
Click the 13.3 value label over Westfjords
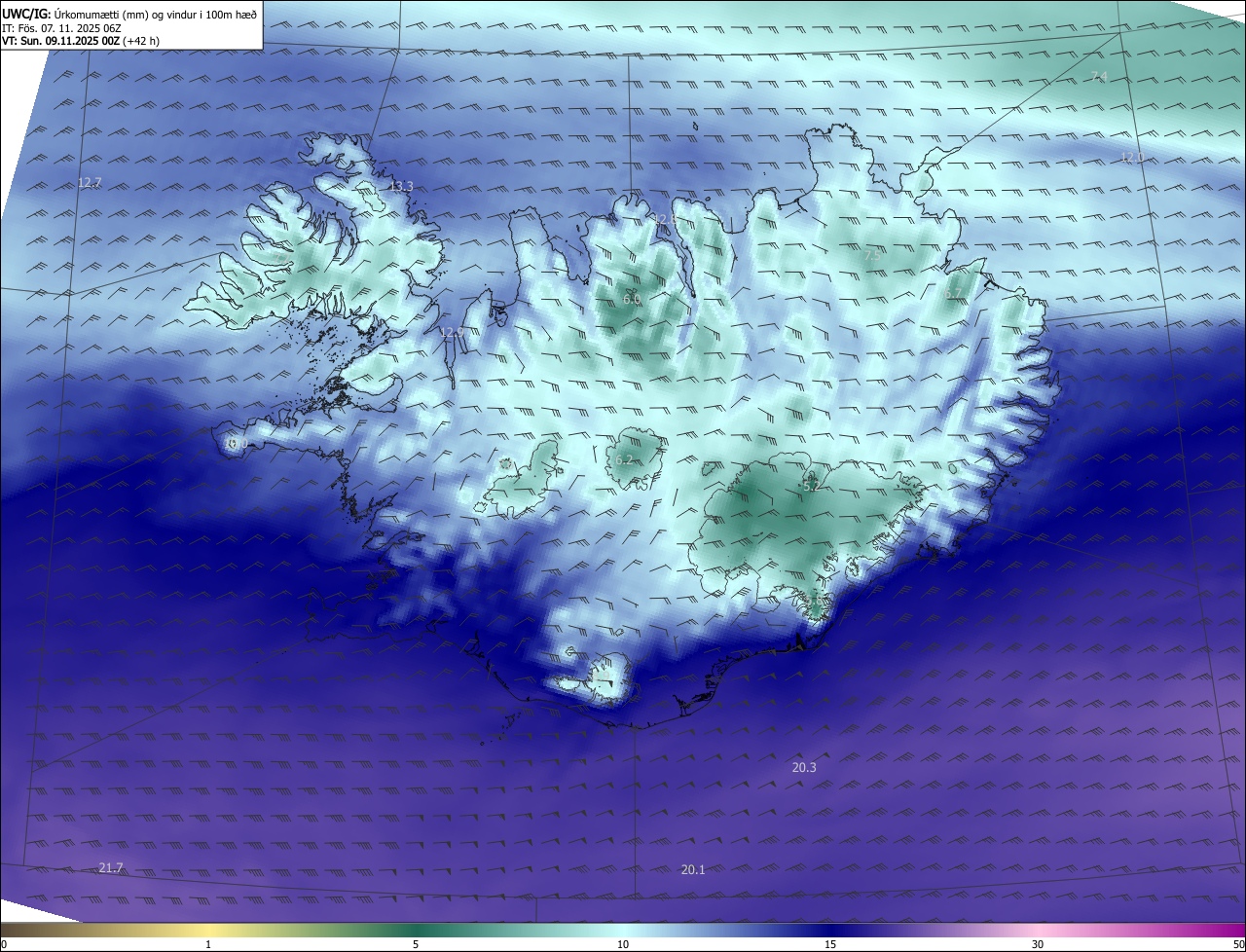401,186
